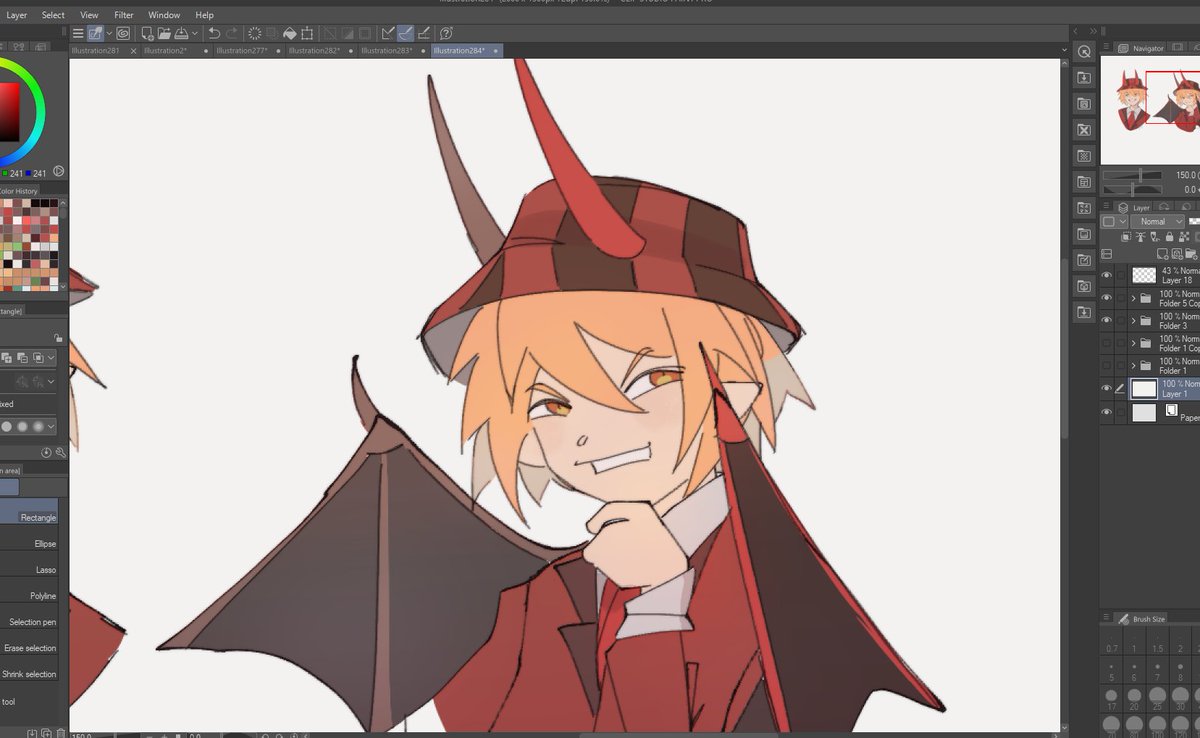Expand Folder 1 Copy layer folder
Screen dimensions: 1200x738
pyautogui.click(x=1133, y=343)
